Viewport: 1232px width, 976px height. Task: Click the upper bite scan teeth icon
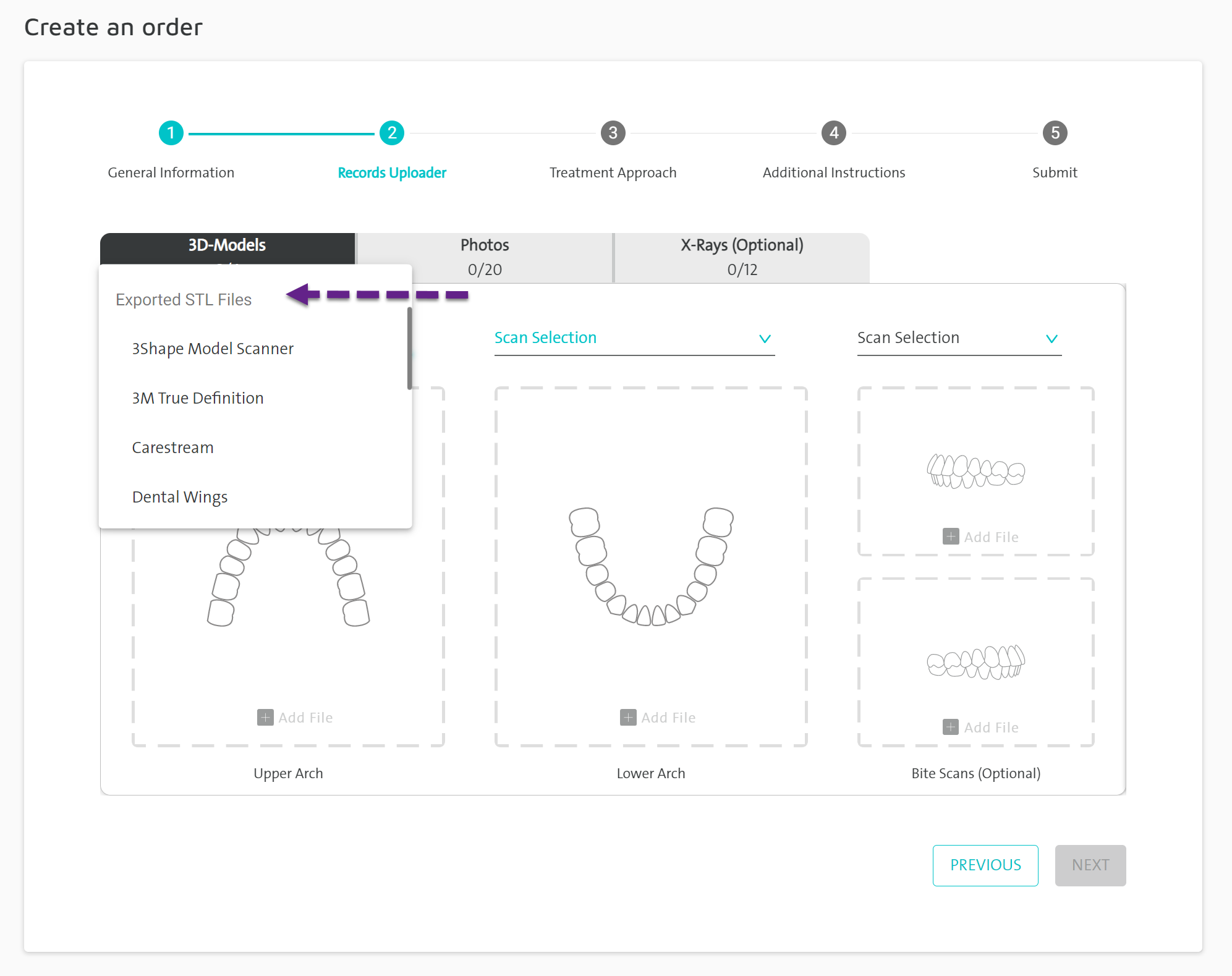[975, 472]
